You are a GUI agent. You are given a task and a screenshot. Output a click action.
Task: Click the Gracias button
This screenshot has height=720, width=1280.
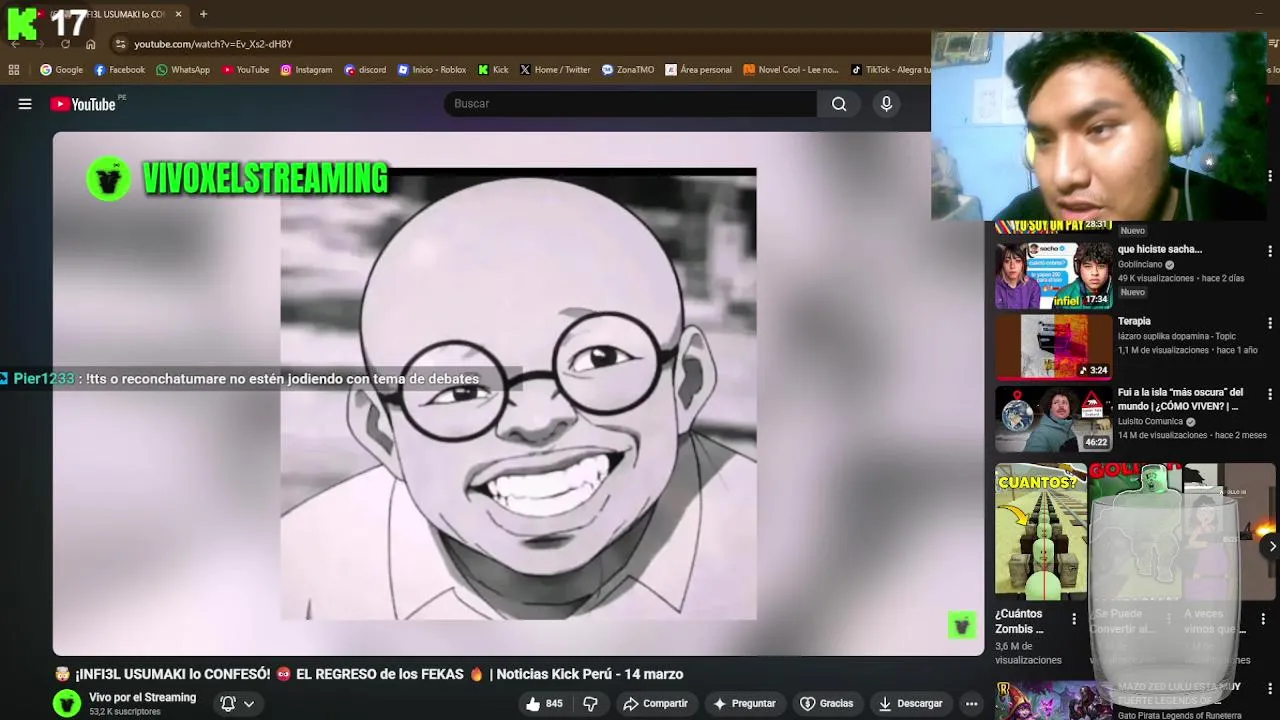pyautogui.click(x=826, y=704)
